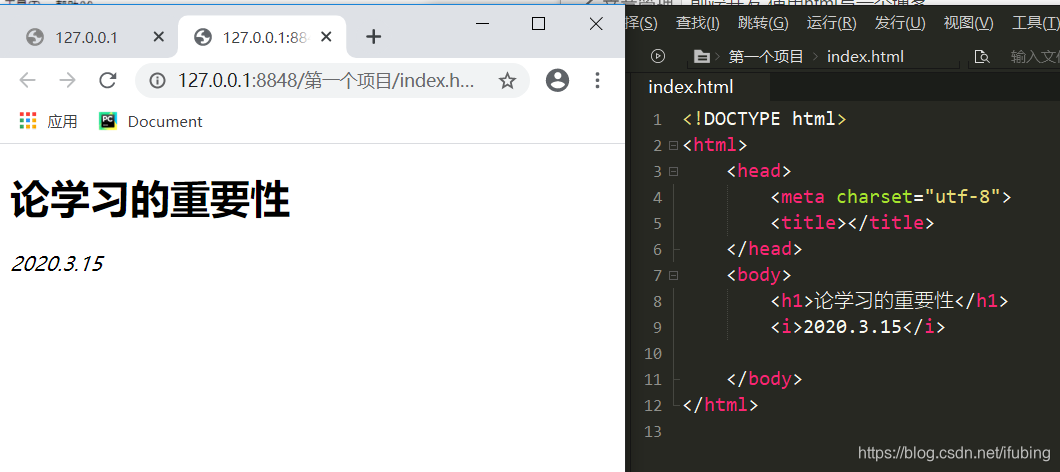Click the DOCTYPE html line in code

[765, 120]
